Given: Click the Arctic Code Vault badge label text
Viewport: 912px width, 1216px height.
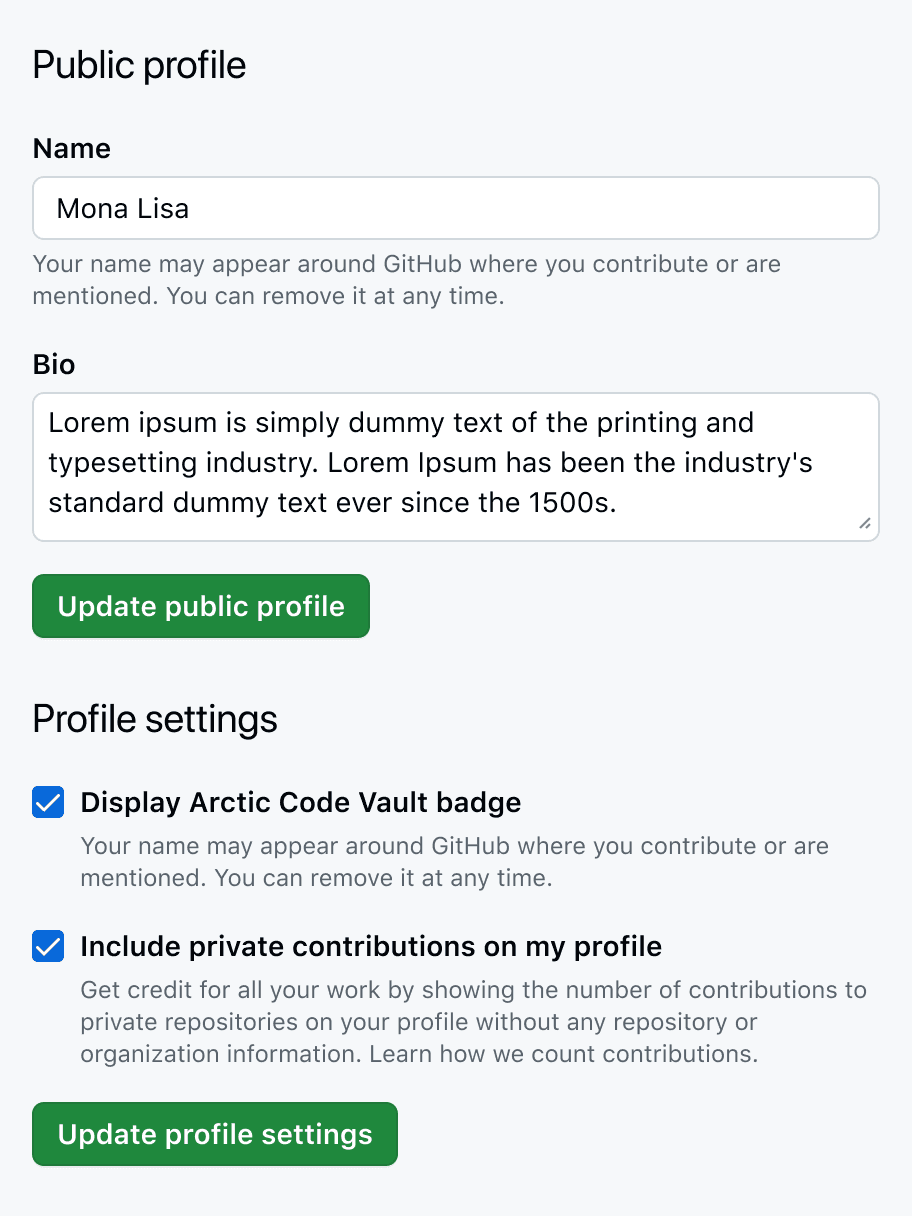Looking at the screenshot, I should click(300, 802).
